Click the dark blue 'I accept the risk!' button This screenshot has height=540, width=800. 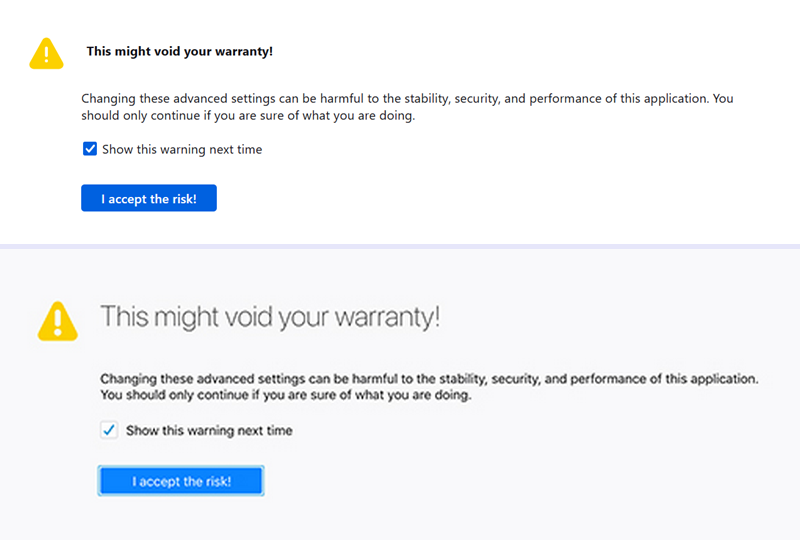[x=149, y=198]
